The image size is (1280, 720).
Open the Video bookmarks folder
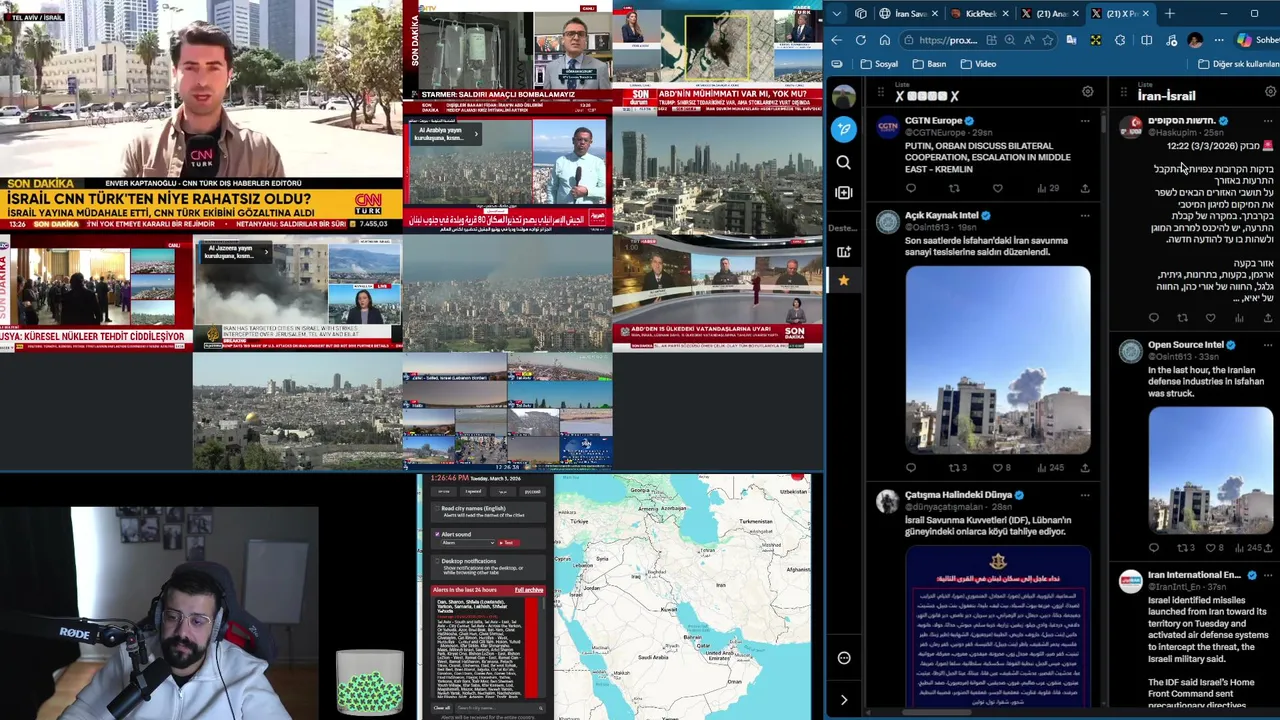[978, 64]
